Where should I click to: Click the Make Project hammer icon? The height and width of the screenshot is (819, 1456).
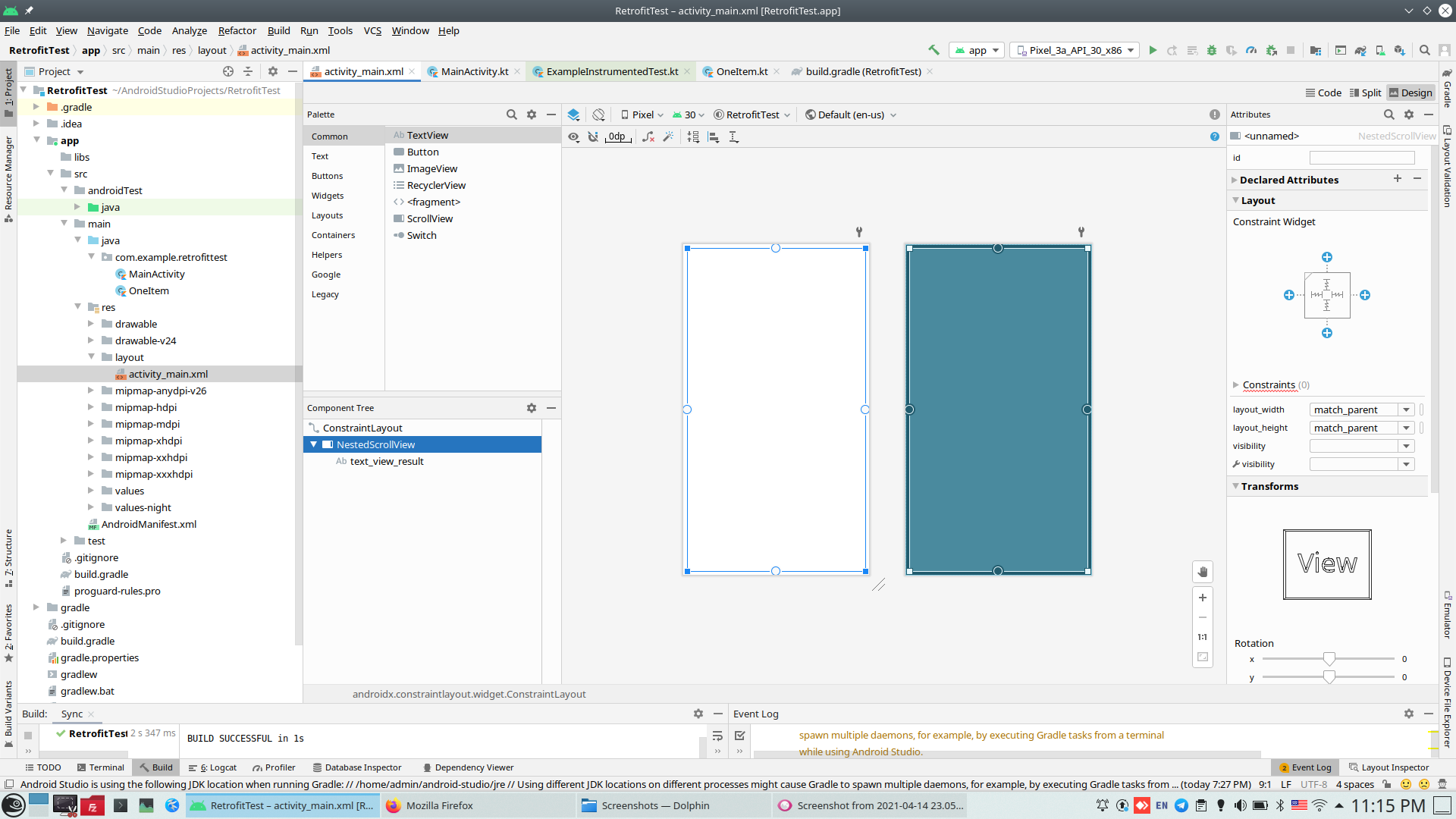(934, 50)
